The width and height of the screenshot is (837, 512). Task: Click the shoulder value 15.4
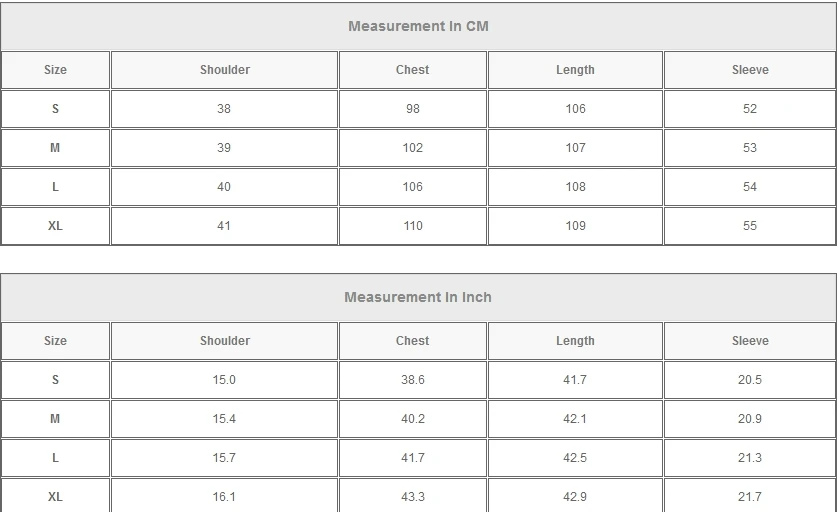tap(224, 419)
